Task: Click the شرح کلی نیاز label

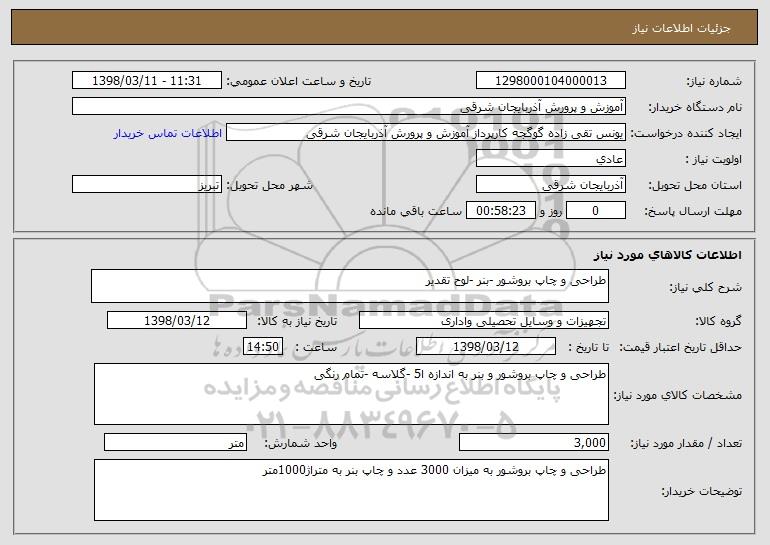Action: click(x=706, y=287)
